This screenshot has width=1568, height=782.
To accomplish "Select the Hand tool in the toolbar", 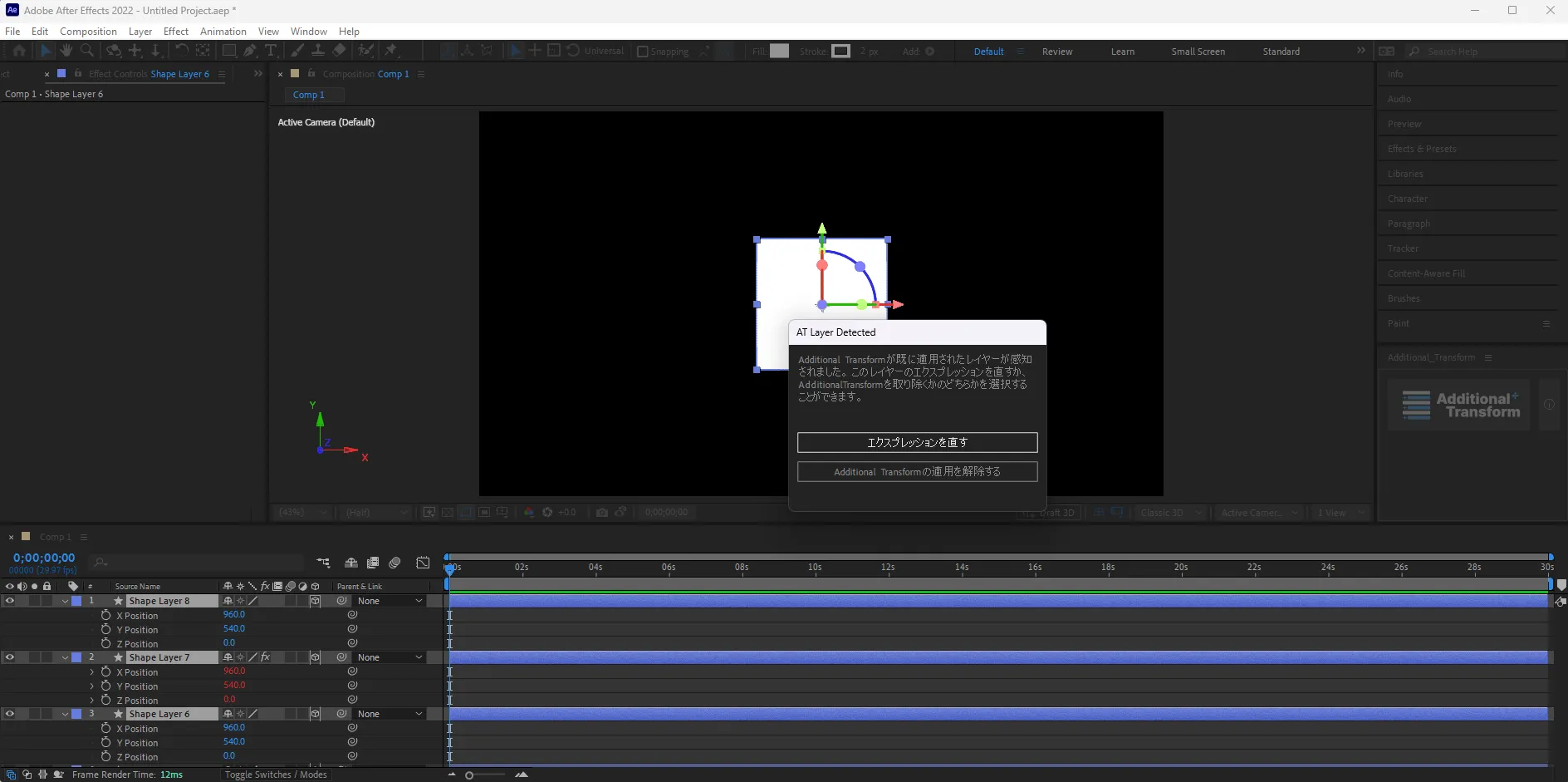I will tap(66, 51).
